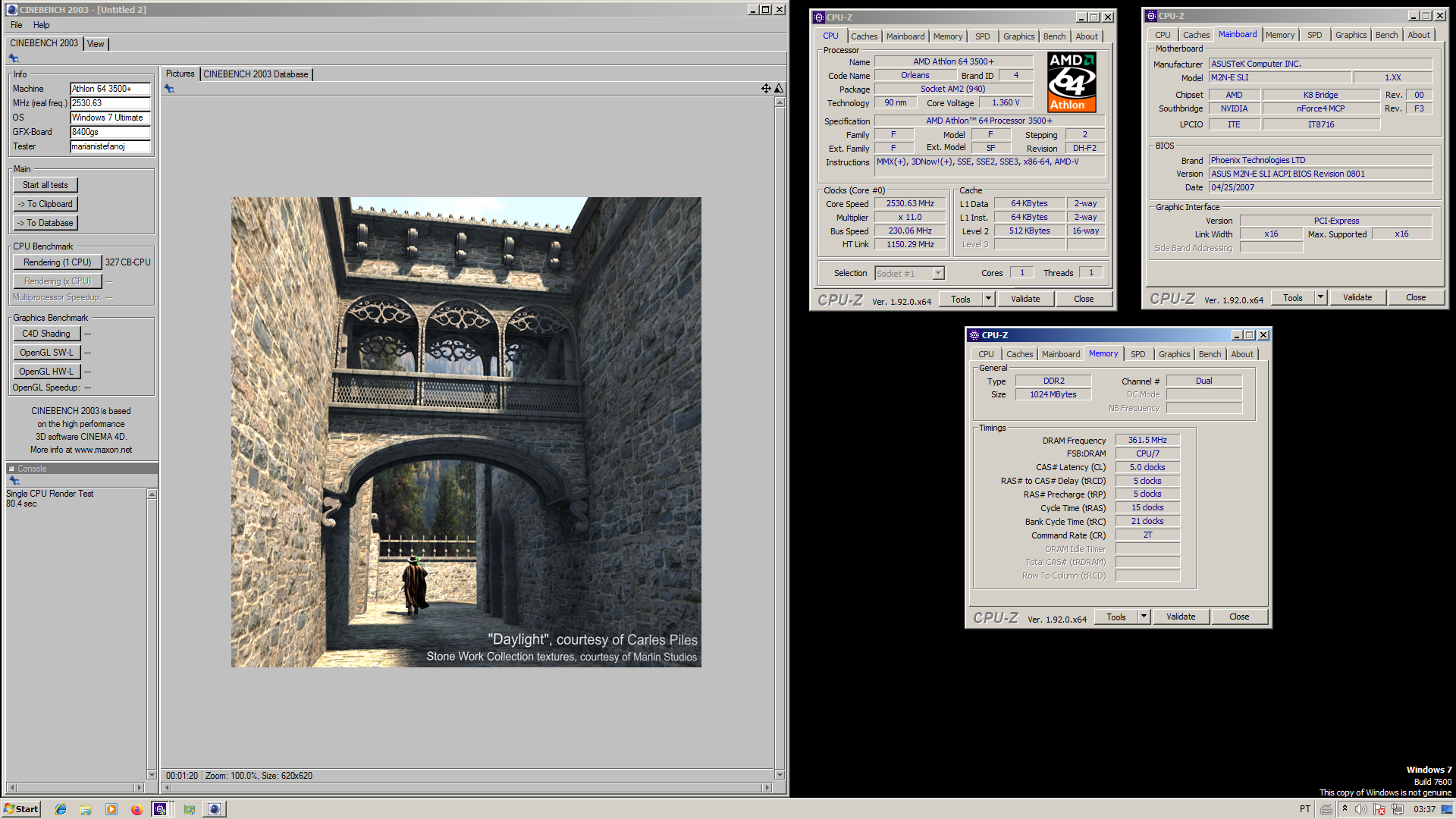Click the AMD Athlon 64 logo in CPU-Z
Image resolution: width=1456 pixels, height=819 pixels.
pos(1072,82)
